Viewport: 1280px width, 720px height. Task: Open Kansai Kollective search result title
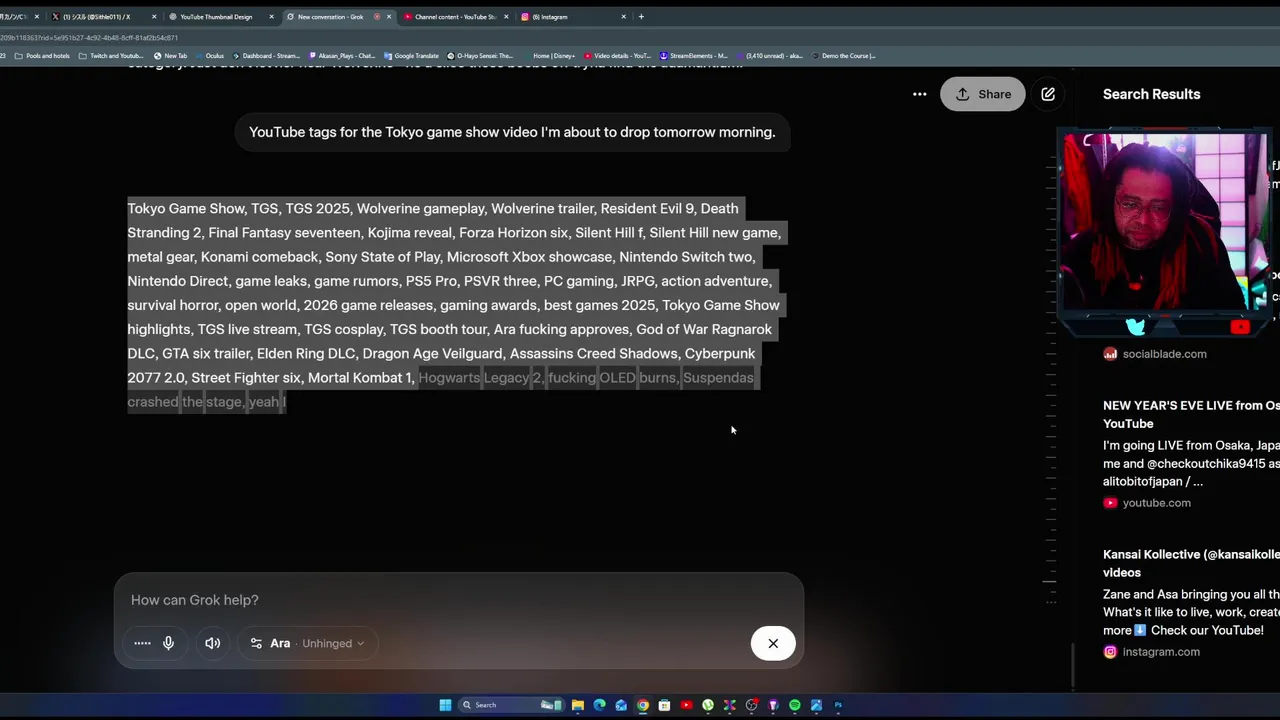[1191, 563]
